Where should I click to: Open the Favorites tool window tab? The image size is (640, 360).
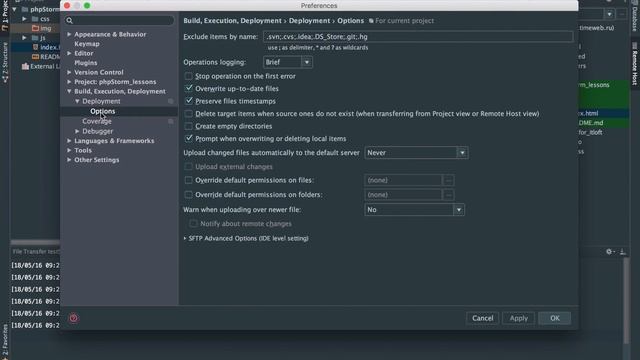point(5,341)
